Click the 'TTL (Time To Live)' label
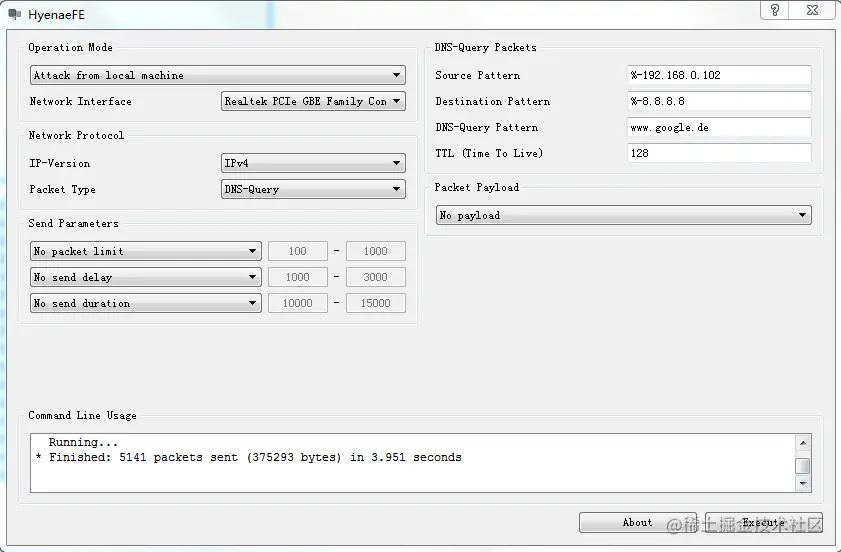Screen dimensions: 841x552 click(489, 153)
